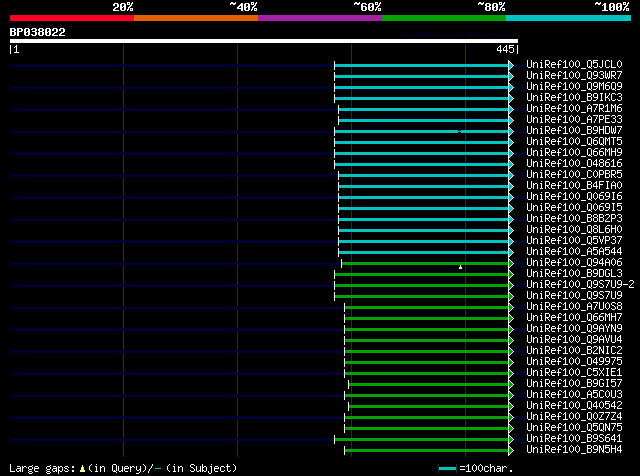Click arrowhead ending the UniRef100_B9S641 bar
The image size is (640, 476).
click(511, 440)
